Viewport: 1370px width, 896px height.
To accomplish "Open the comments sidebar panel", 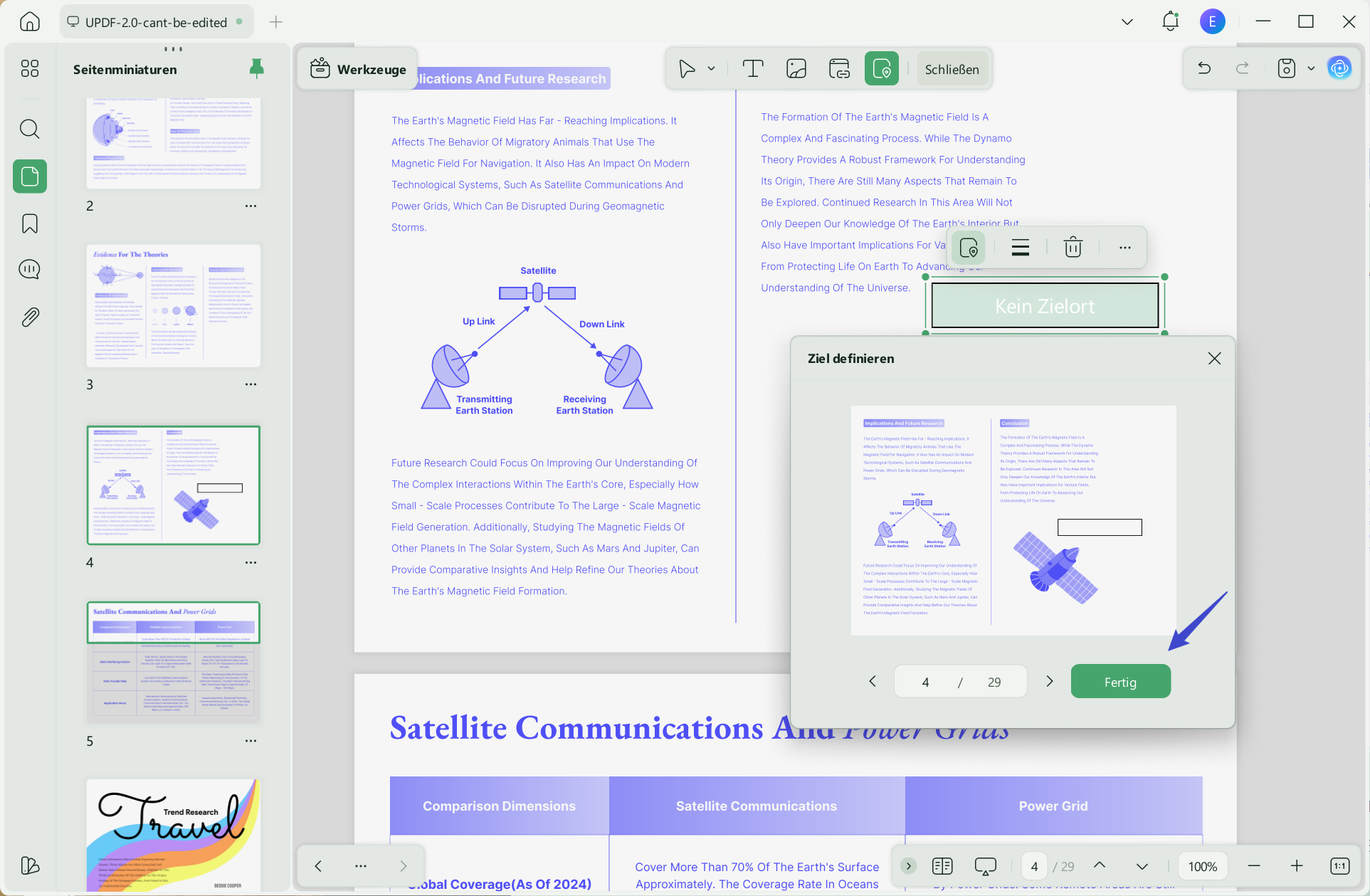I will coord(30,270).
